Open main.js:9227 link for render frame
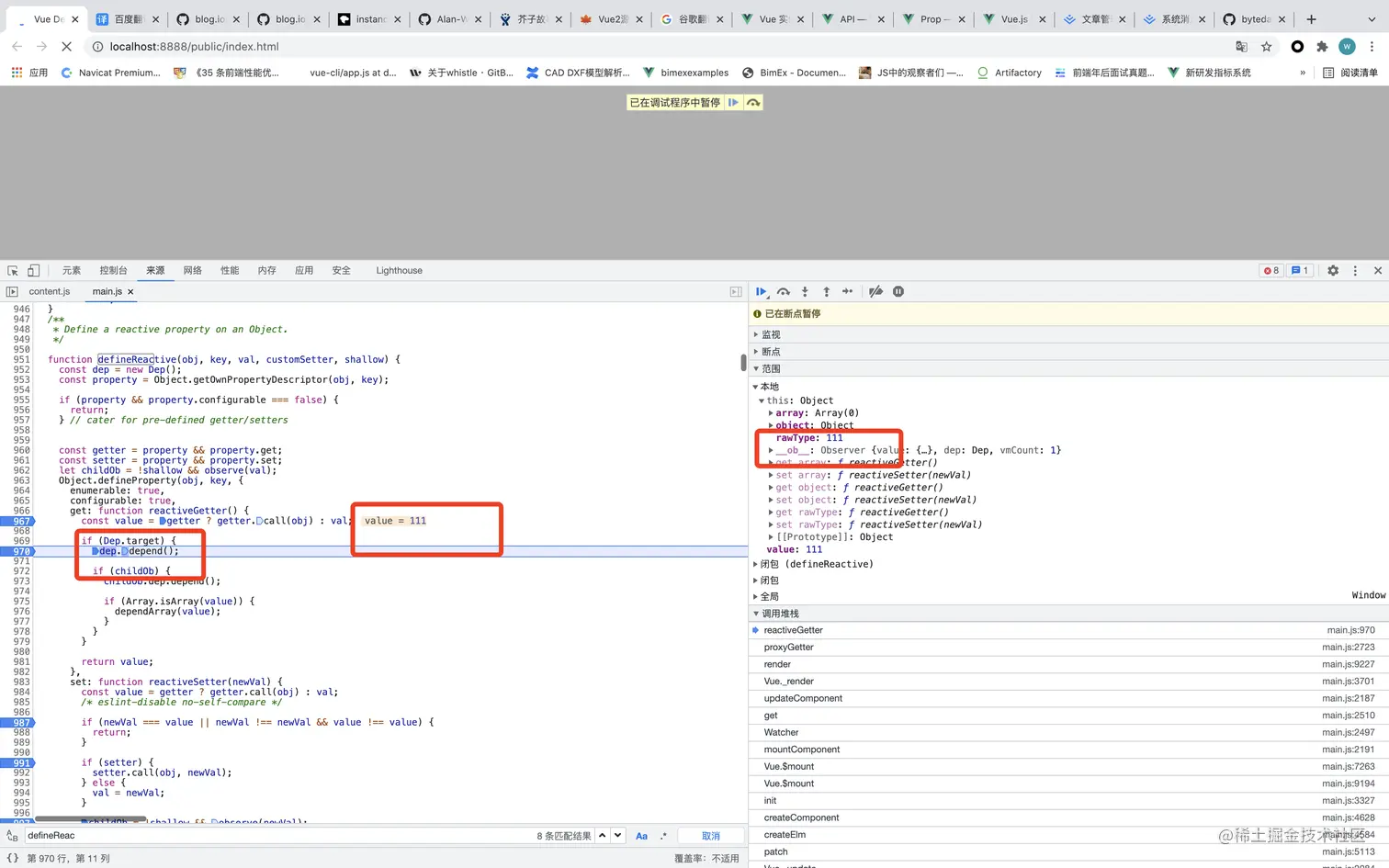 [1349, 664]
